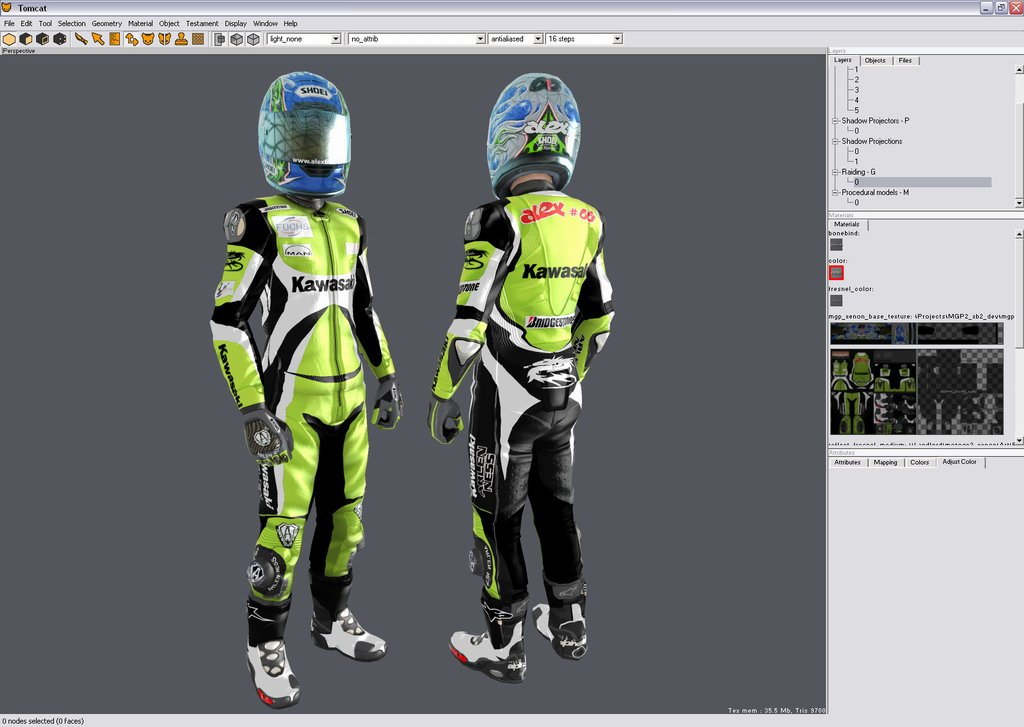The image size is (1024, 727).
Task: Click the third cube toolbar icon
Action: coord(43,39)
